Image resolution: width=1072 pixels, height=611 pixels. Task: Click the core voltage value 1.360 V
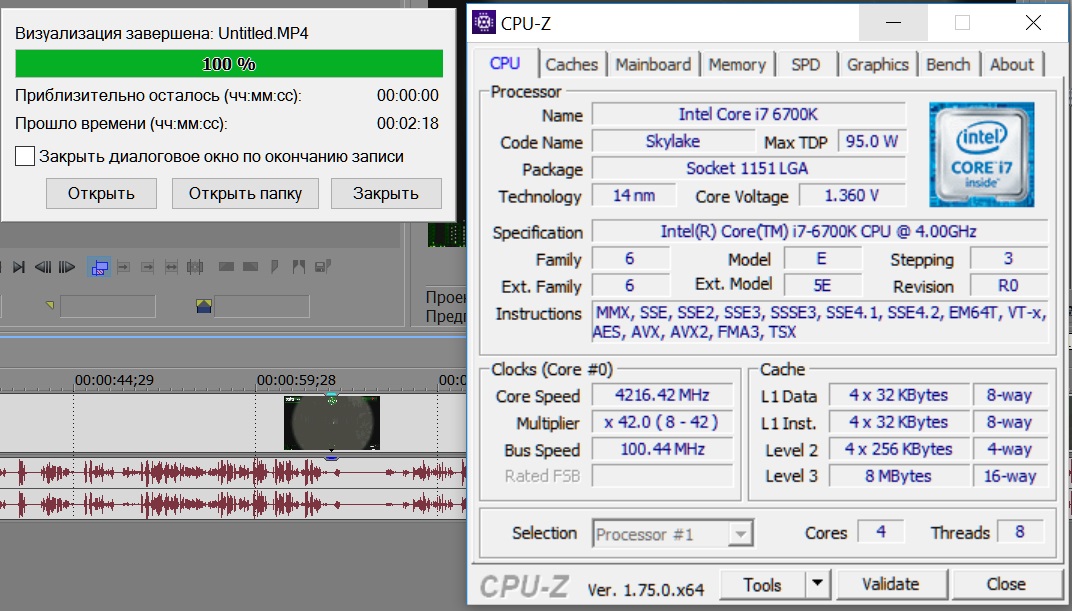click(852, 195)
